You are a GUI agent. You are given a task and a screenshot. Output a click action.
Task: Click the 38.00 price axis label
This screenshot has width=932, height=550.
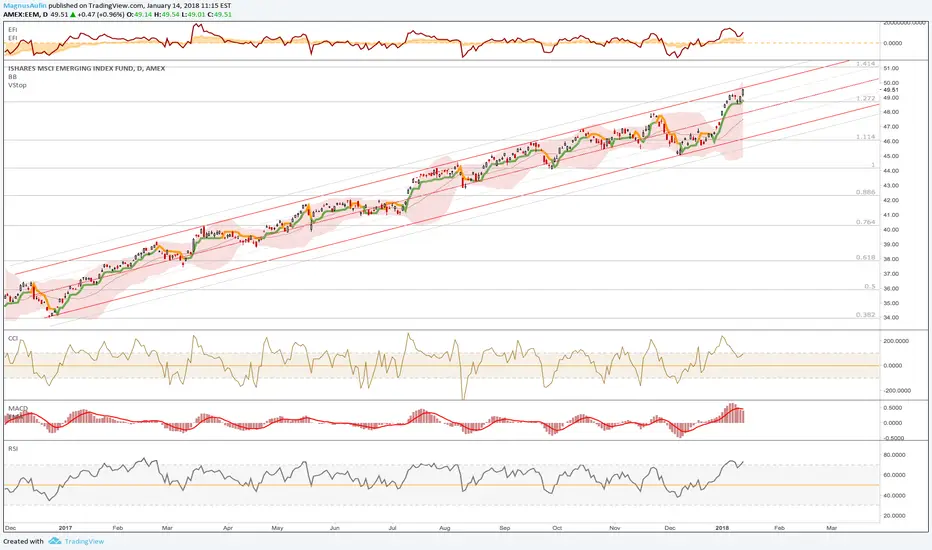coord(891,259)
